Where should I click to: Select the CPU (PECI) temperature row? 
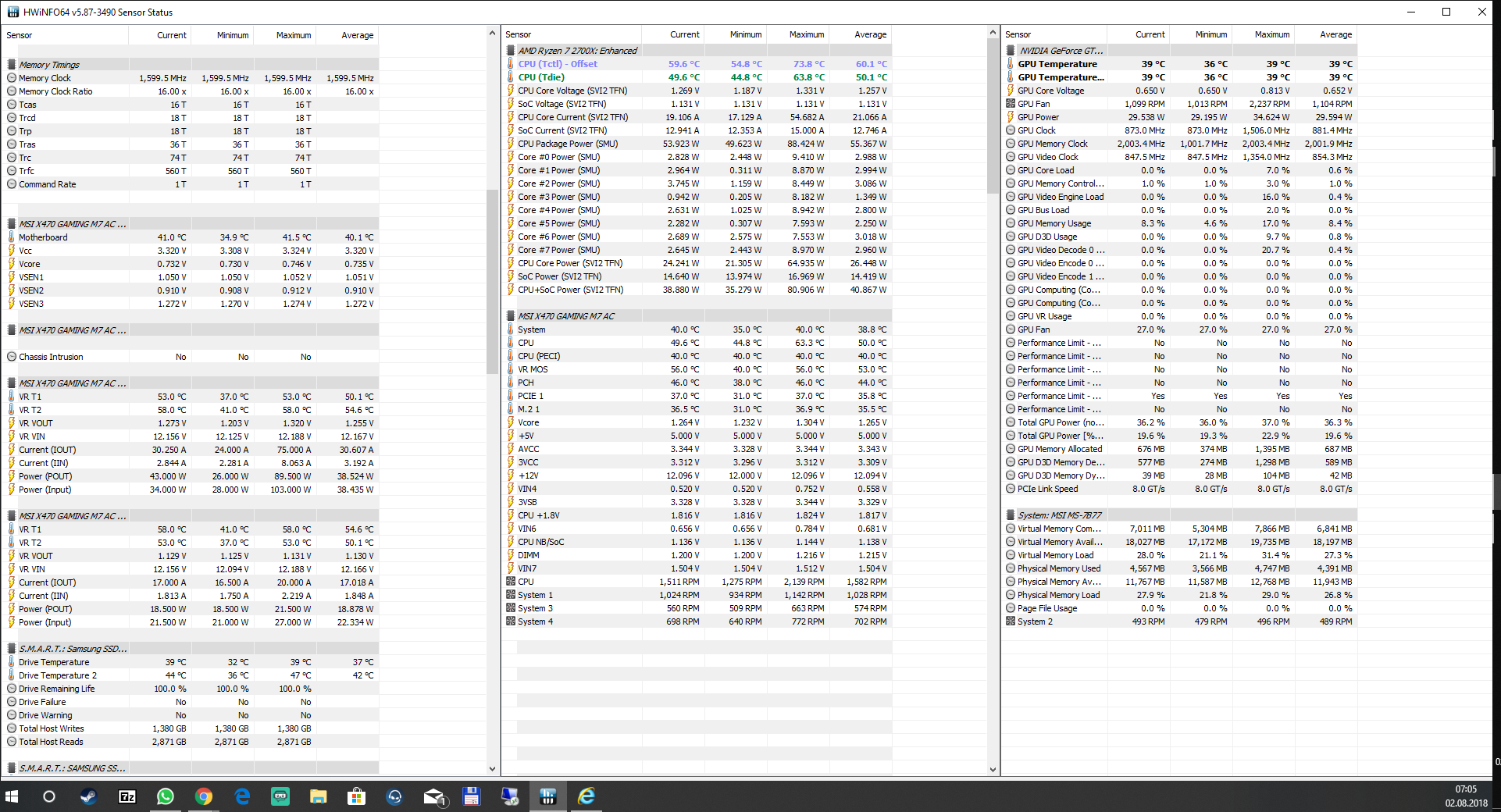(697, 356)
